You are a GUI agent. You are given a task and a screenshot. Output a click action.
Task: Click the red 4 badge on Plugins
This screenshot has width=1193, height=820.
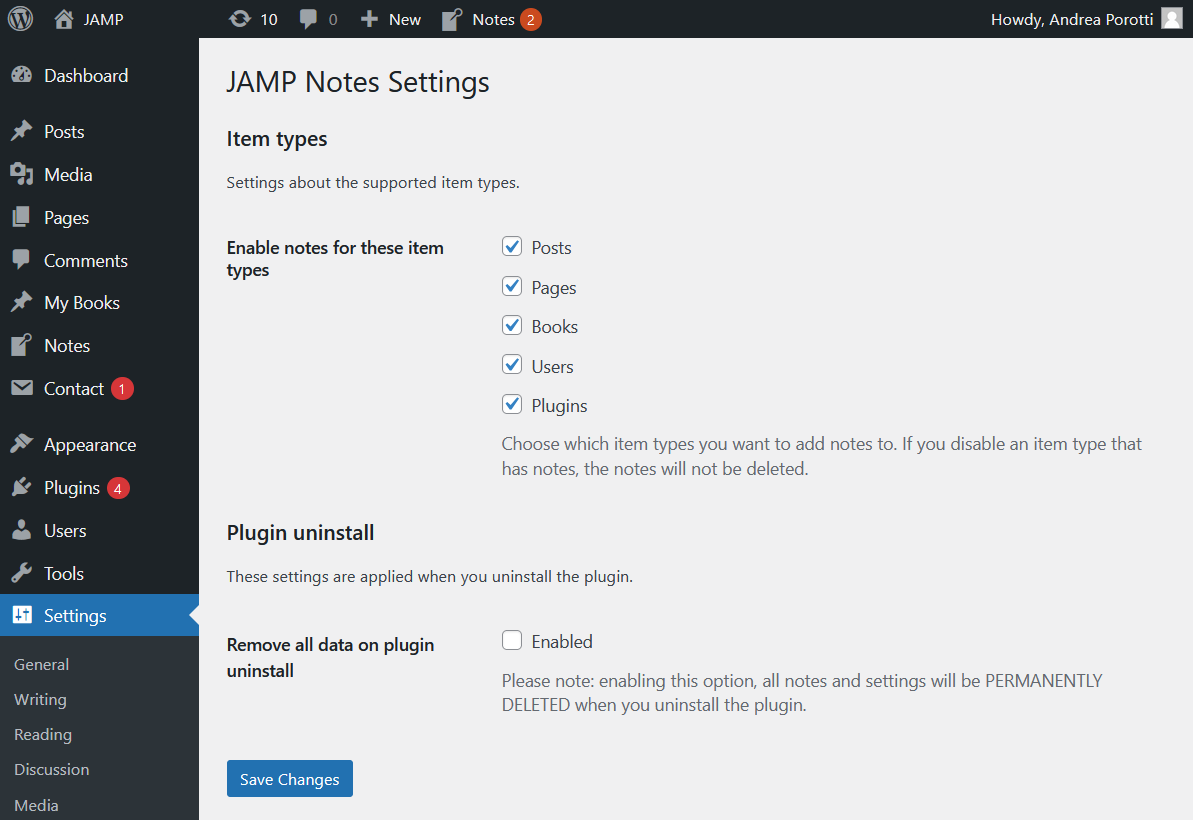pyautogui.click(x=118, y=488)
